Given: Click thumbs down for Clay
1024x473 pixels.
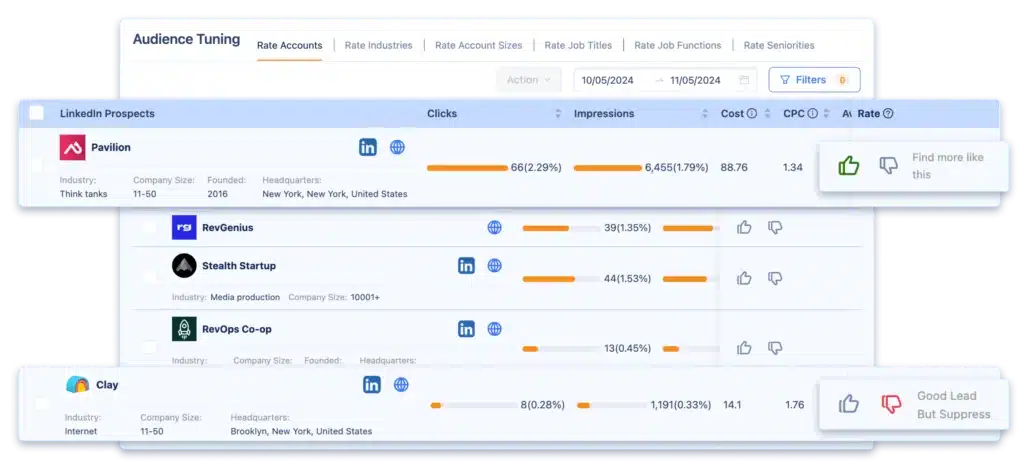Looking at the screenshot, I should 890,404.
